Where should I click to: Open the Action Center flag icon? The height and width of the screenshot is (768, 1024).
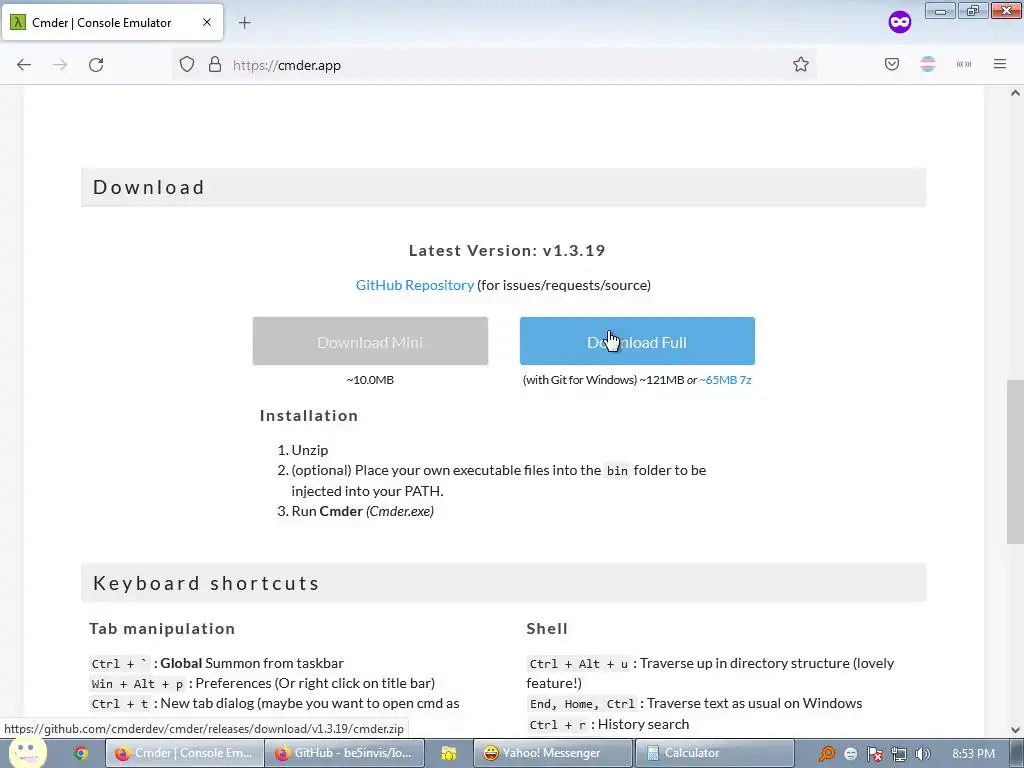click(x=874, y=754)
